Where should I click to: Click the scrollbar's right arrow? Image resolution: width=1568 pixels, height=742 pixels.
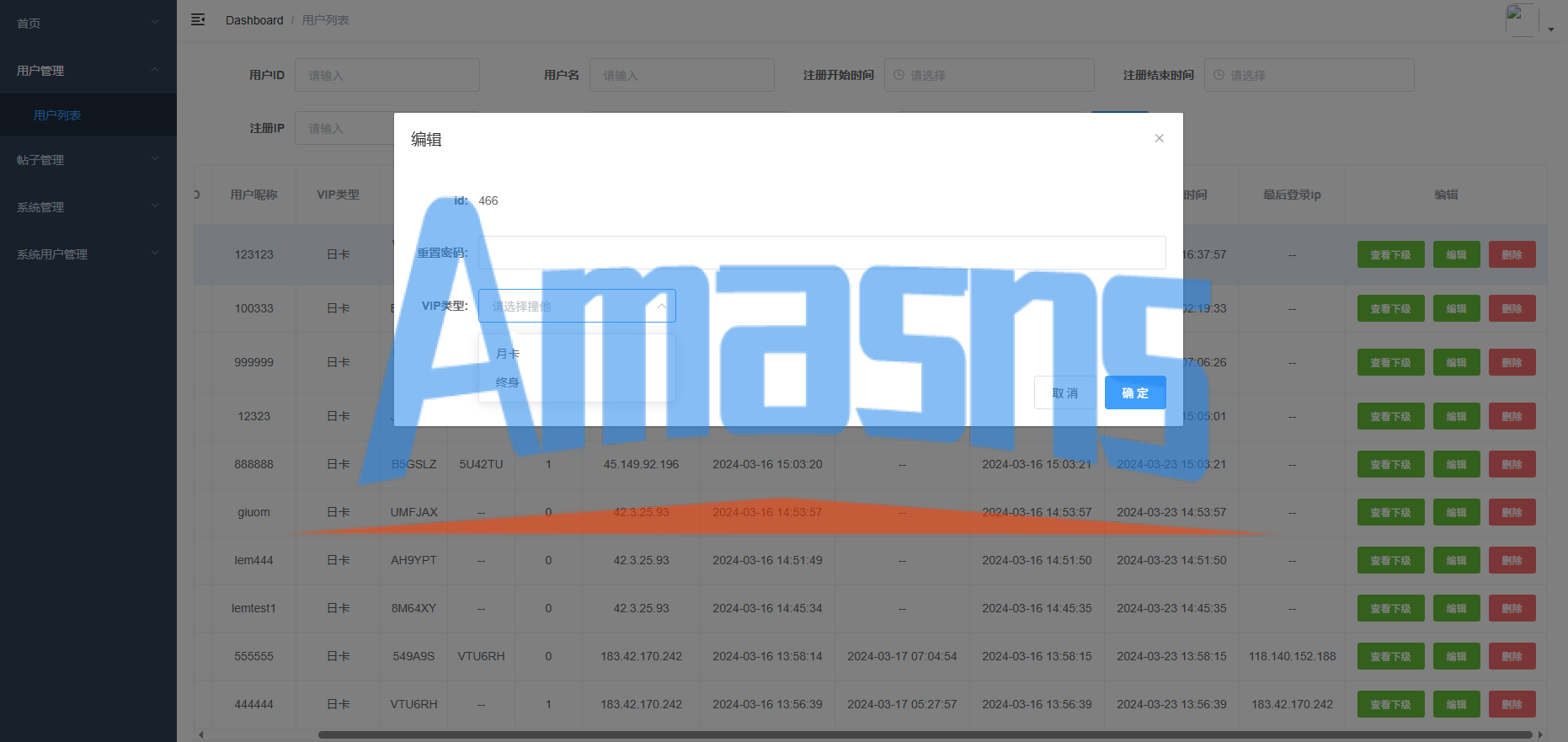(1540, 734)
